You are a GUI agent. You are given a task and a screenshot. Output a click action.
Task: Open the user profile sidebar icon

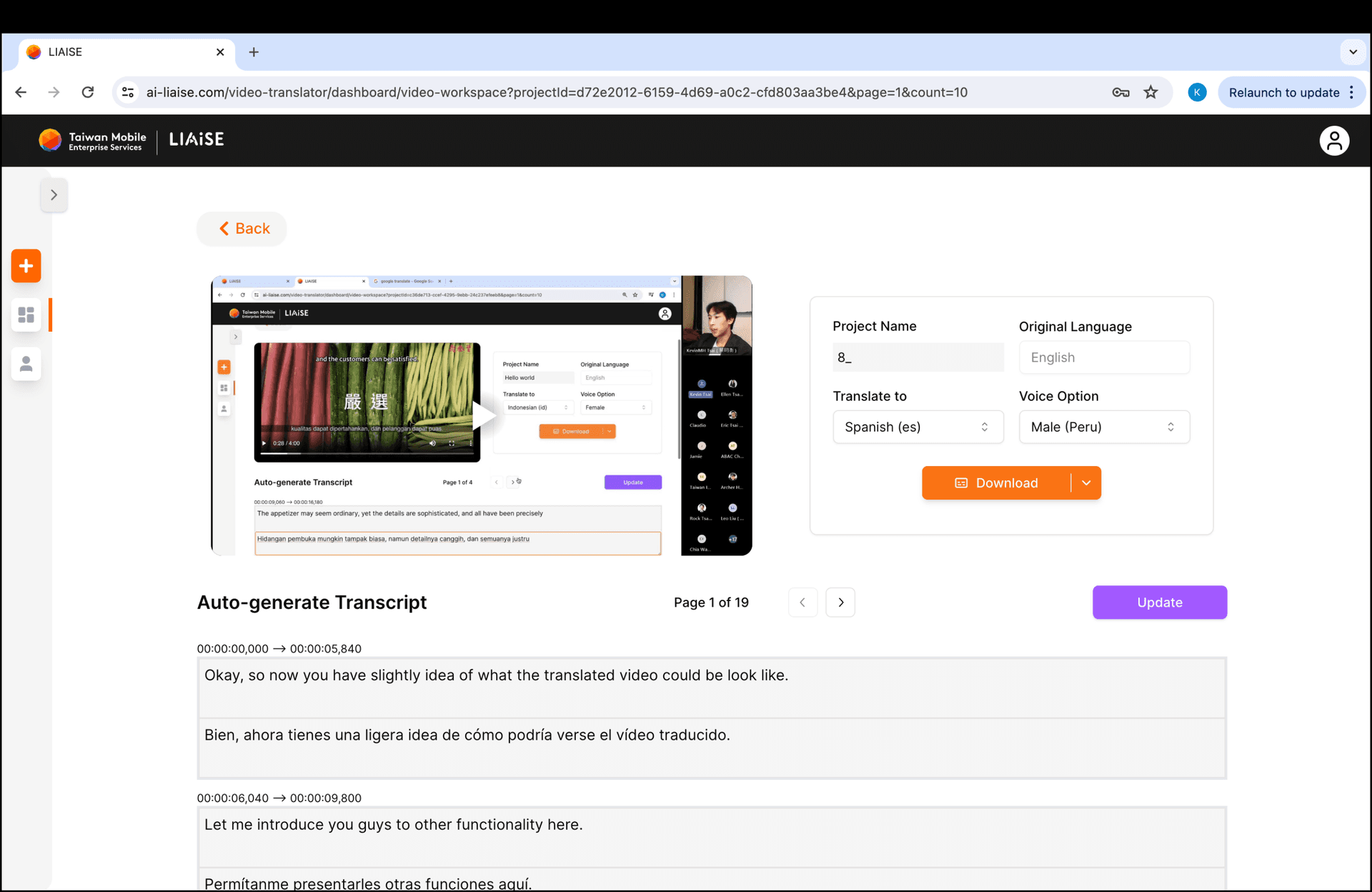pos(26,365)
